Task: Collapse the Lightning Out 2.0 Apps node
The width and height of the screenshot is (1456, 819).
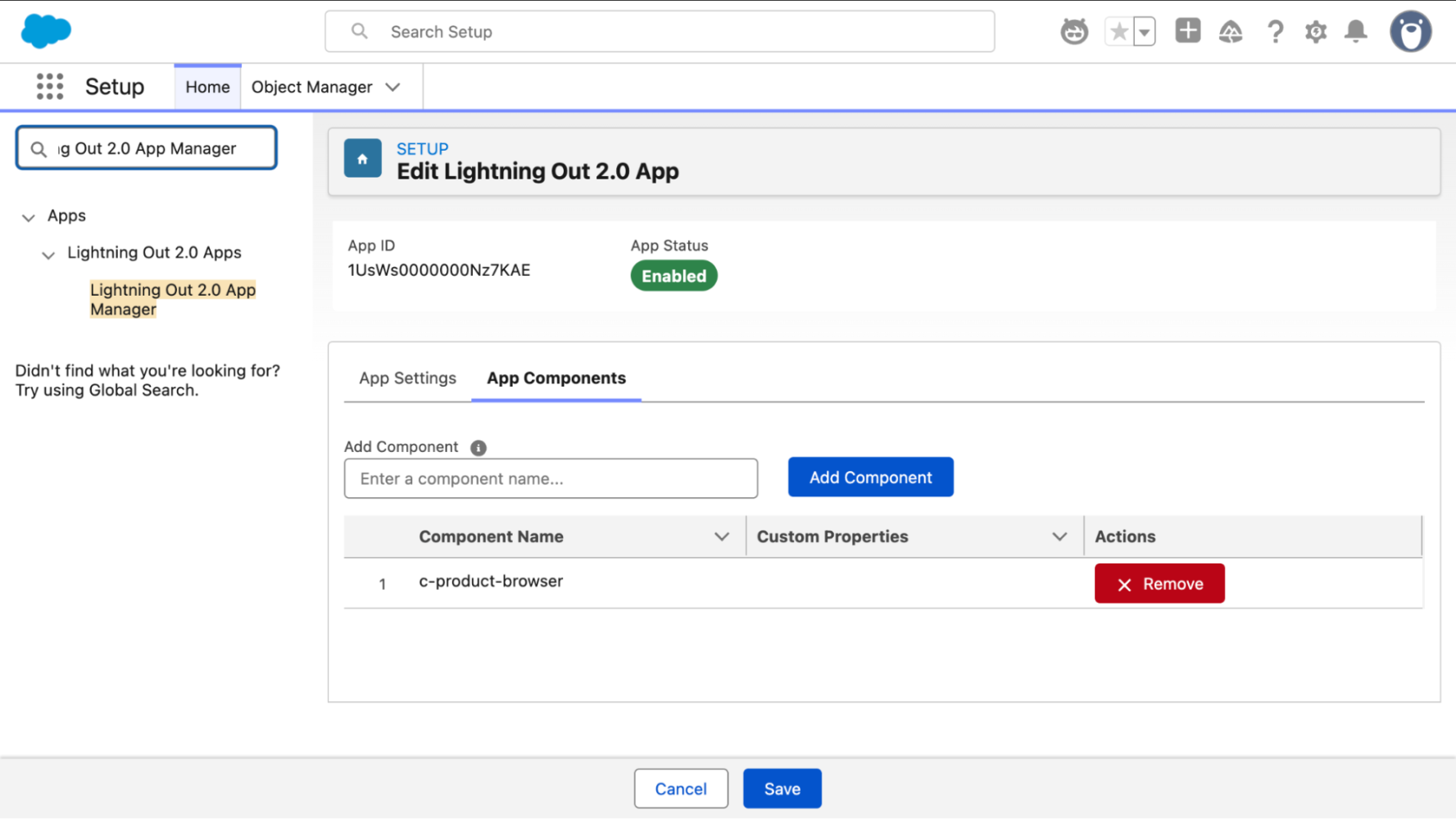Action: pos(48,255)
